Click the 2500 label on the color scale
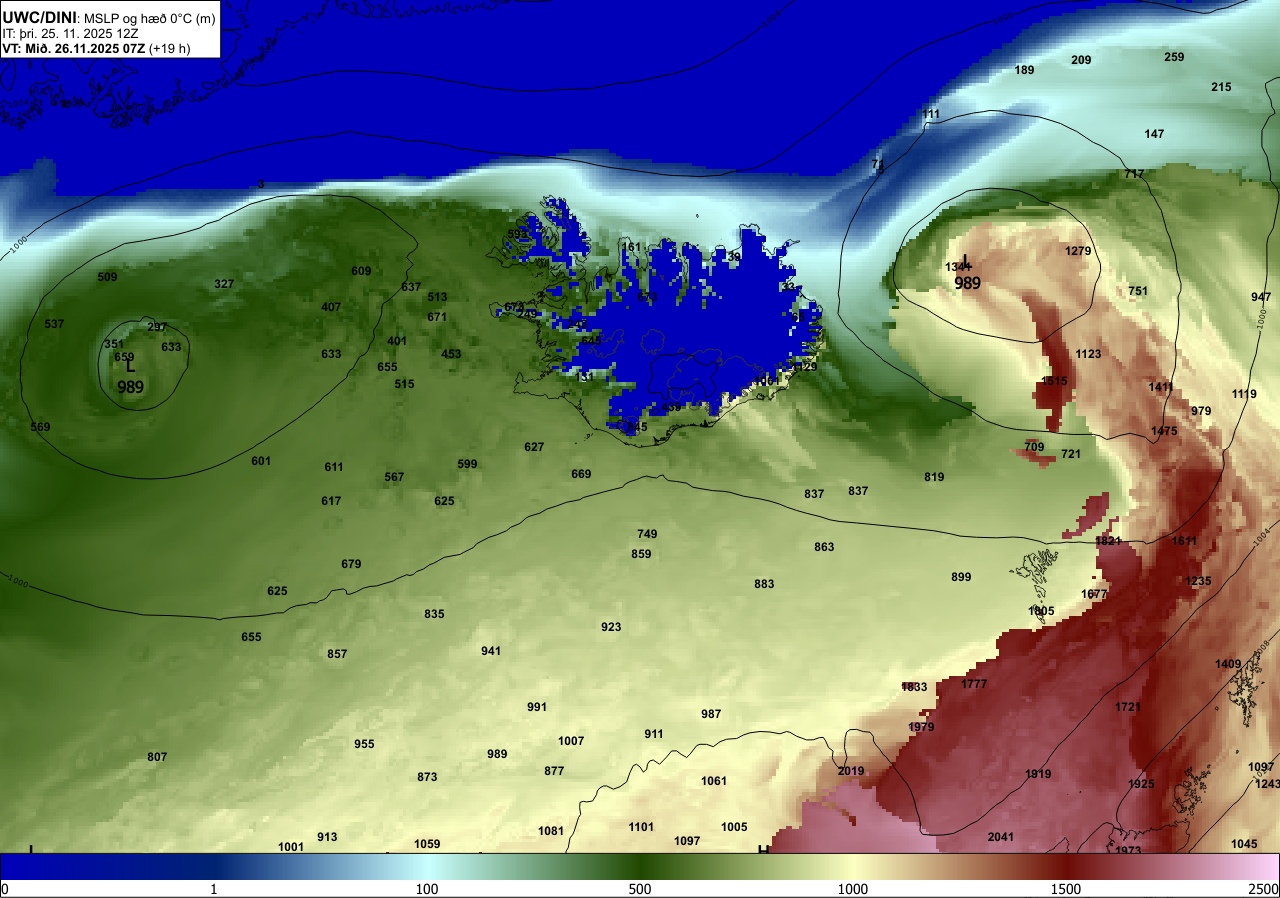This screenshot has width=1280, height=898. (x=1263, y=889)
